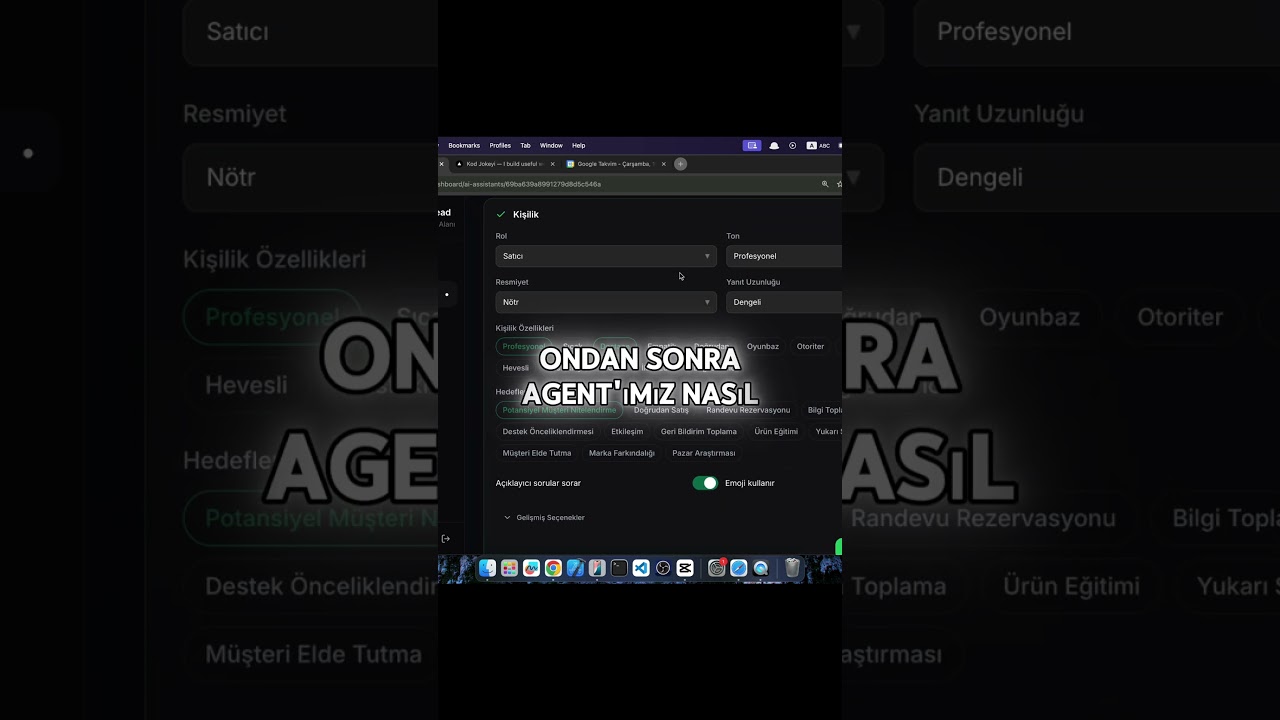Open a new browser tab
Viewport: 1280px width, 720px height.
click(680, 164)
